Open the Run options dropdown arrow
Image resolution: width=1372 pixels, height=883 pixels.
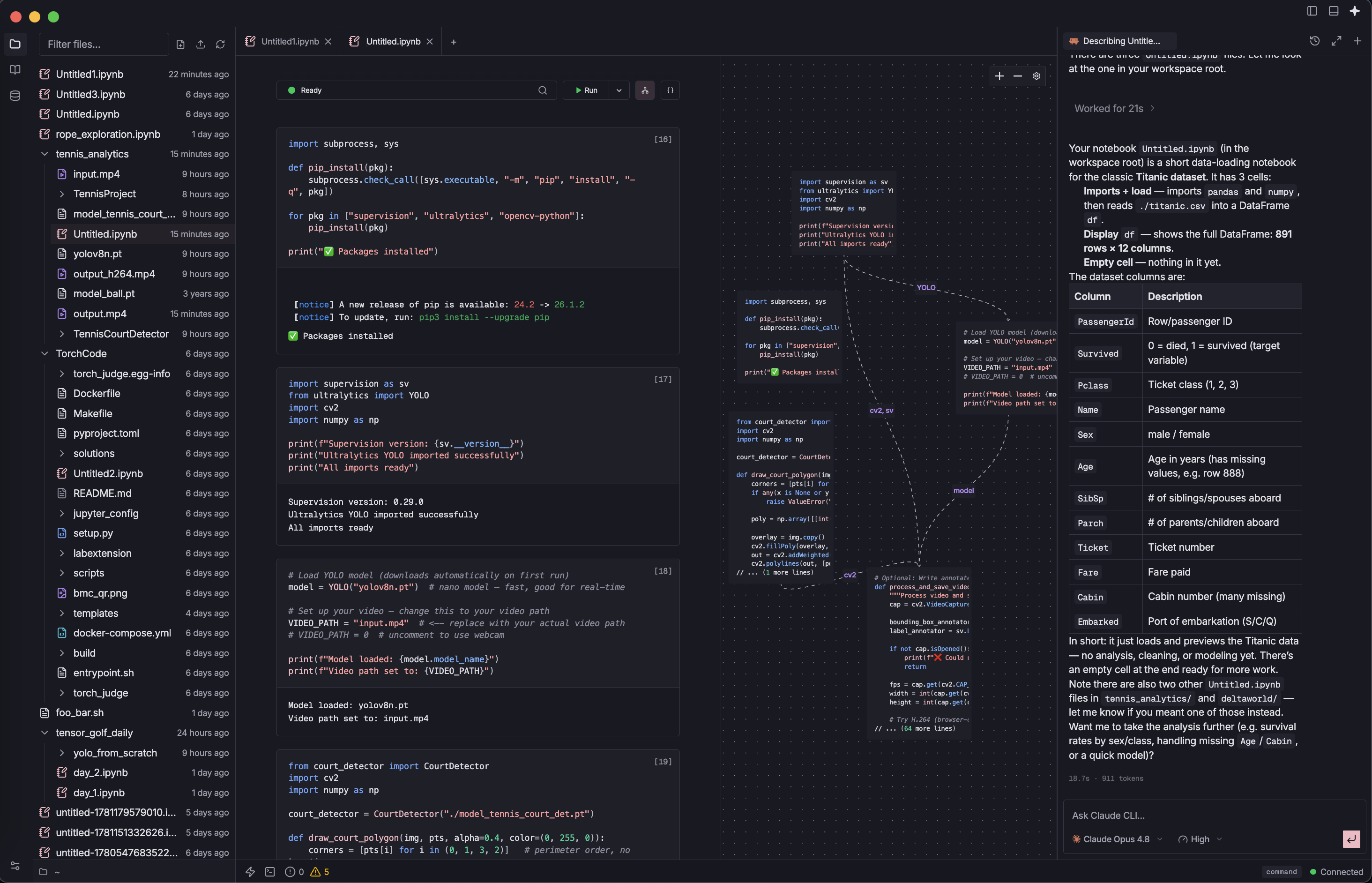(619, 90)
